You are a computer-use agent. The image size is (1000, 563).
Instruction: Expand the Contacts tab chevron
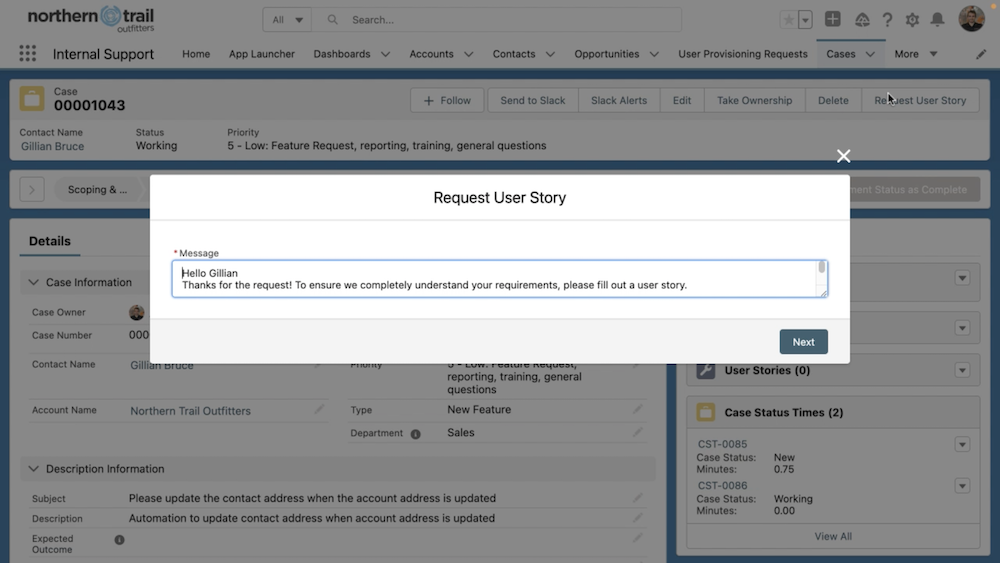(550, 54)
